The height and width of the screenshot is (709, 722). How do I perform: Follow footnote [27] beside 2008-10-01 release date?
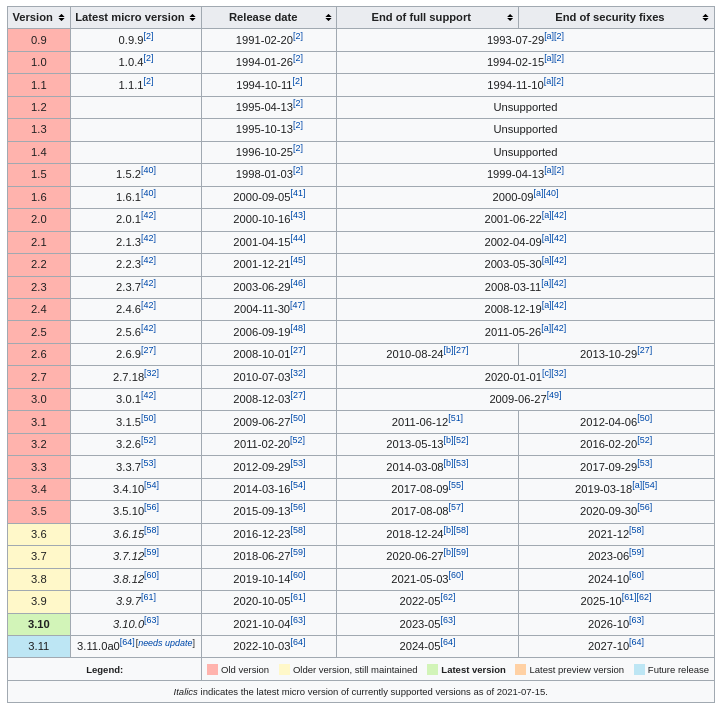(298, 351)
